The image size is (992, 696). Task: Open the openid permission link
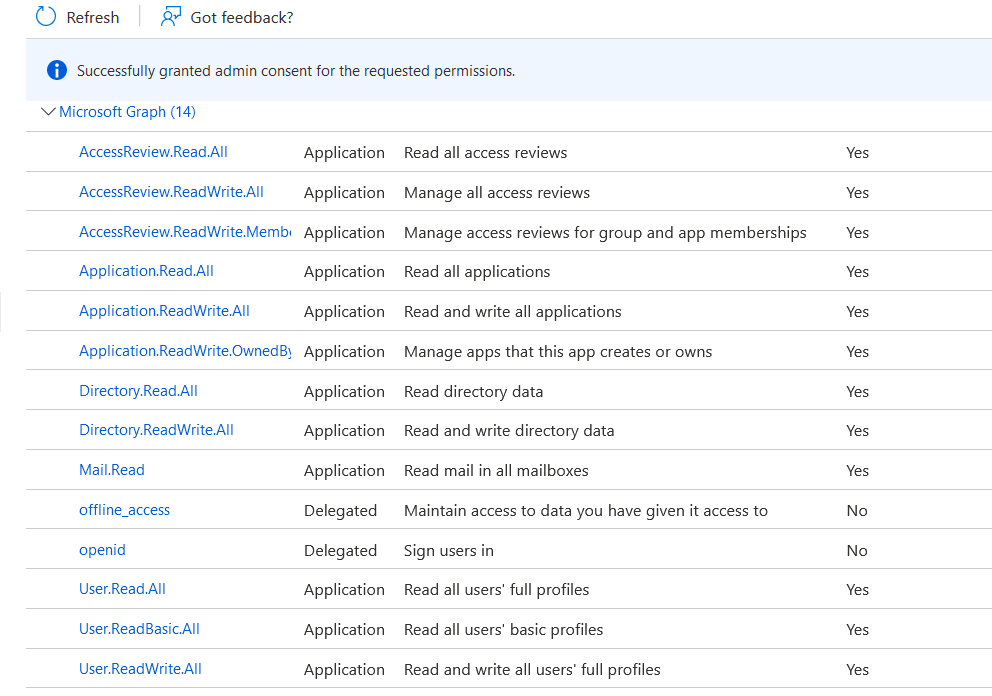(102, 550)
